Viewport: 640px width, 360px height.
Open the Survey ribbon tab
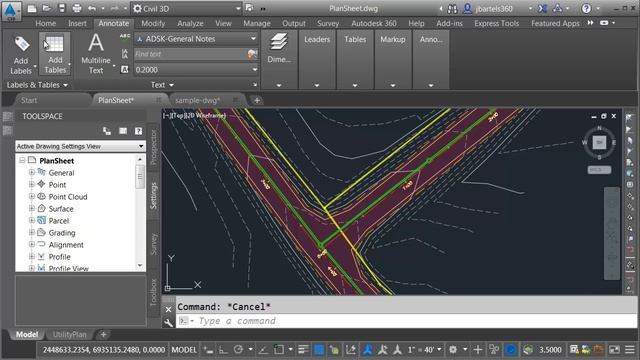[328, 24]
